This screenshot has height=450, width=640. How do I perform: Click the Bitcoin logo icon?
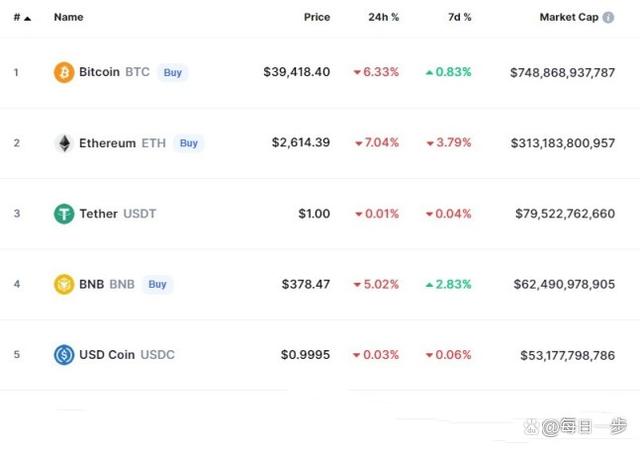pyautogui.click(x=64, y=72)
